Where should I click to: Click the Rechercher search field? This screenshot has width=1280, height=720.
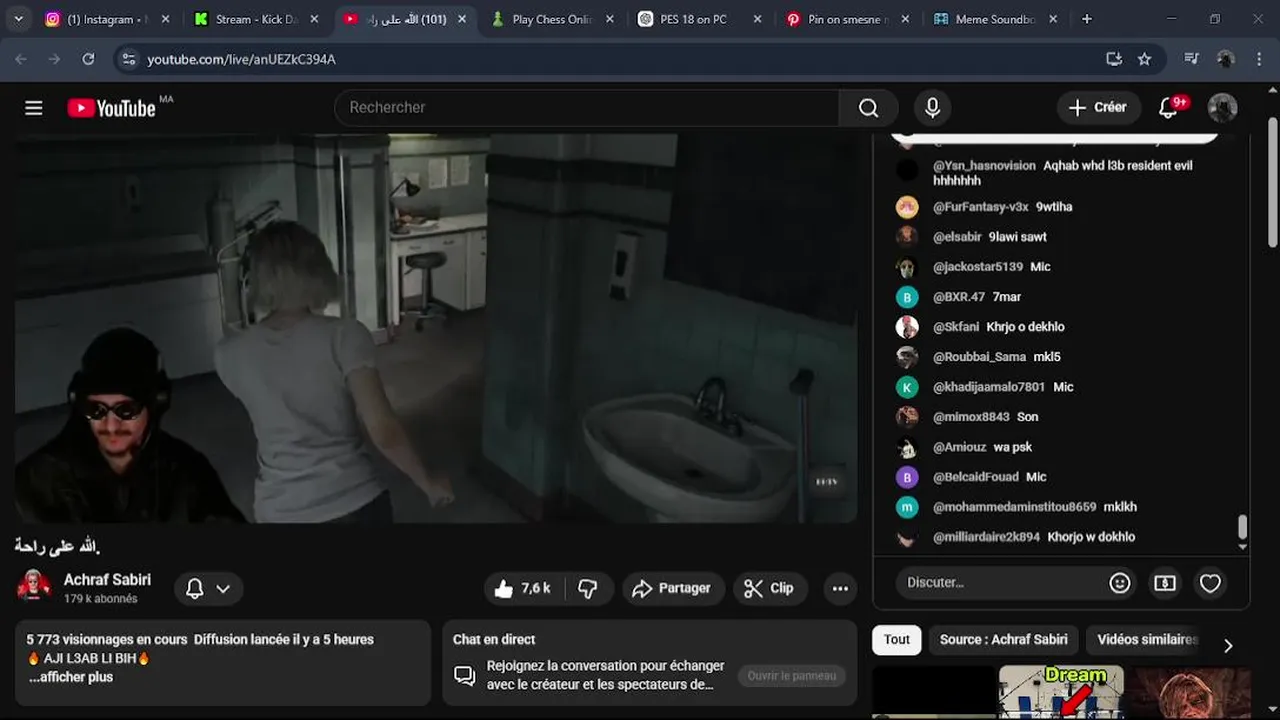(x=587, y=108)
